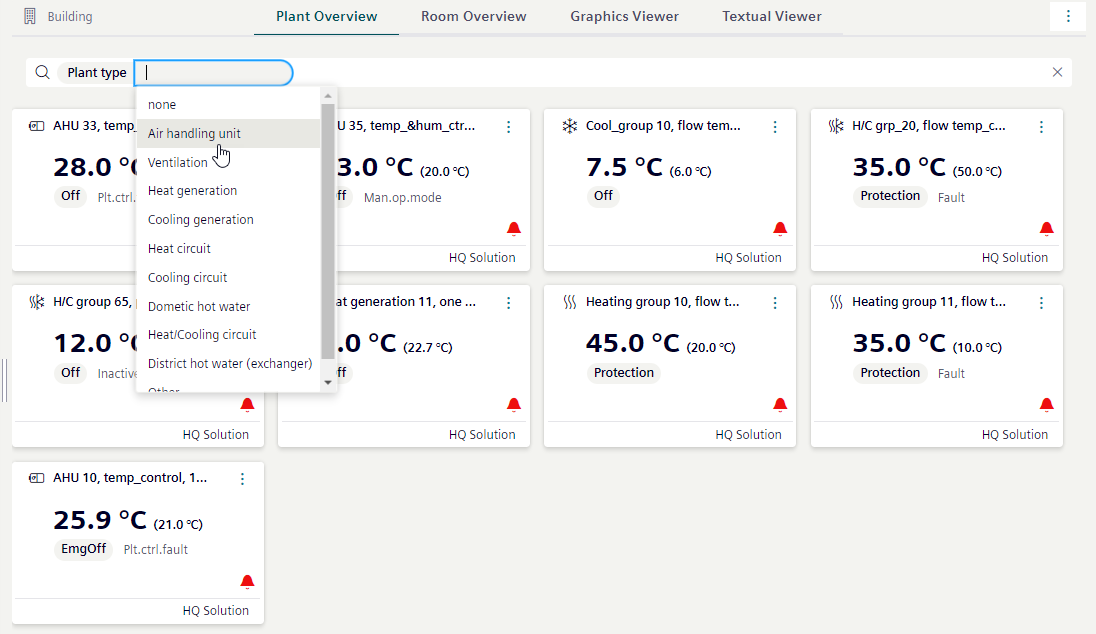Open three-dot menu on AHU 10 card

[x=242, y=479]
